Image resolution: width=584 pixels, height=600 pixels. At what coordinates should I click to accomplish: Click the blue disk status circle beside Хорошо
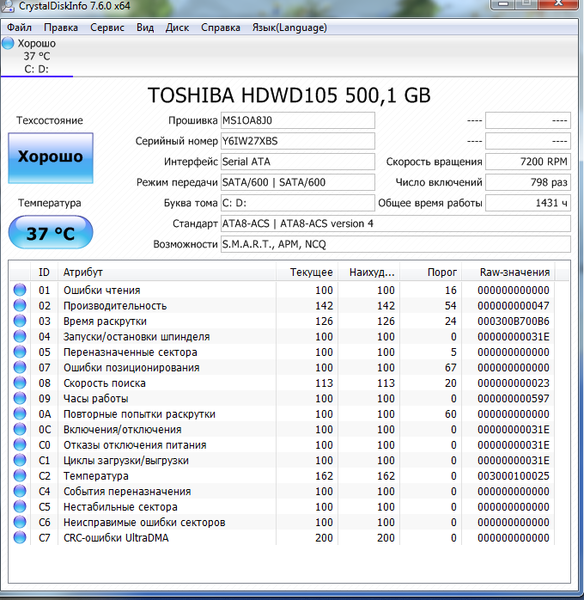[8, 43]
